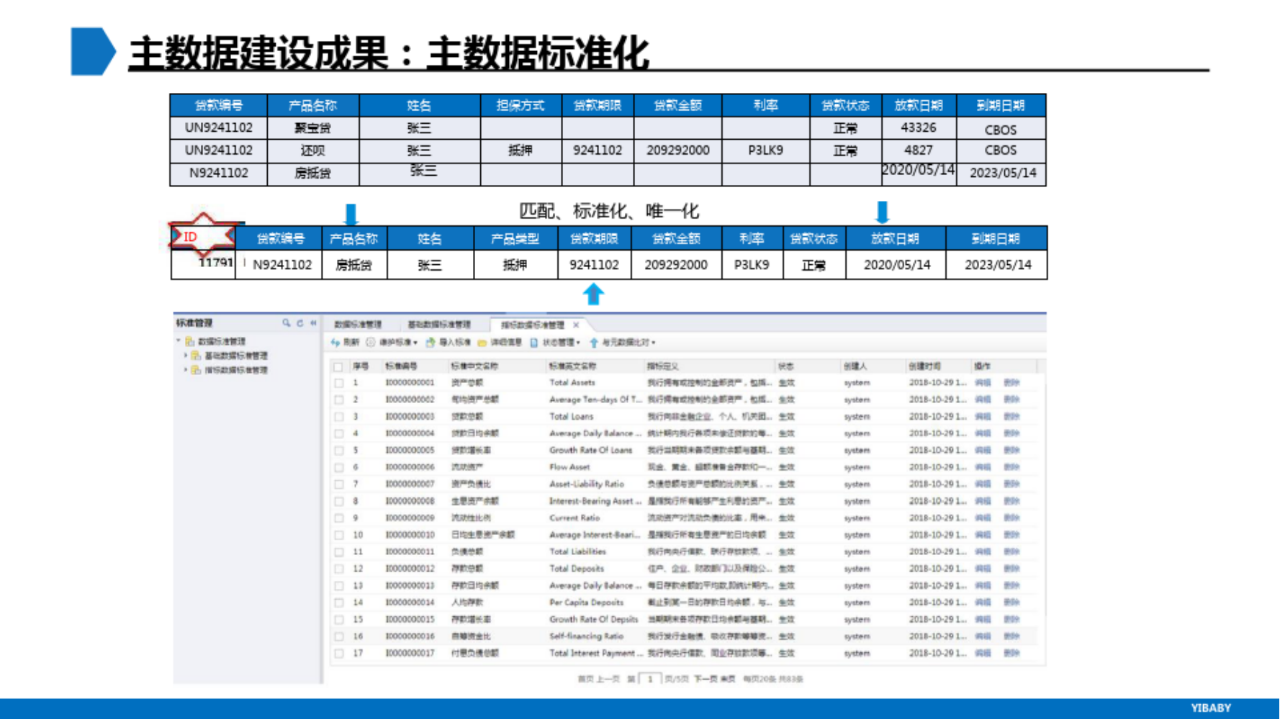1280x719 pixels.
Task: Click the folder icon of 数据标准管理 root node
Action: click(190, 341)
